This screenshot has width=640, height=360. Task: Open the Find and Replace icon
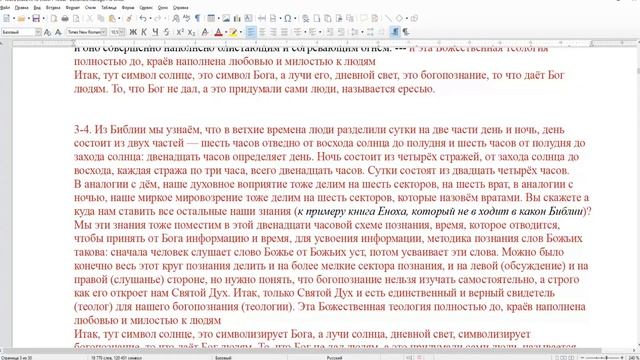click(176, 18)
